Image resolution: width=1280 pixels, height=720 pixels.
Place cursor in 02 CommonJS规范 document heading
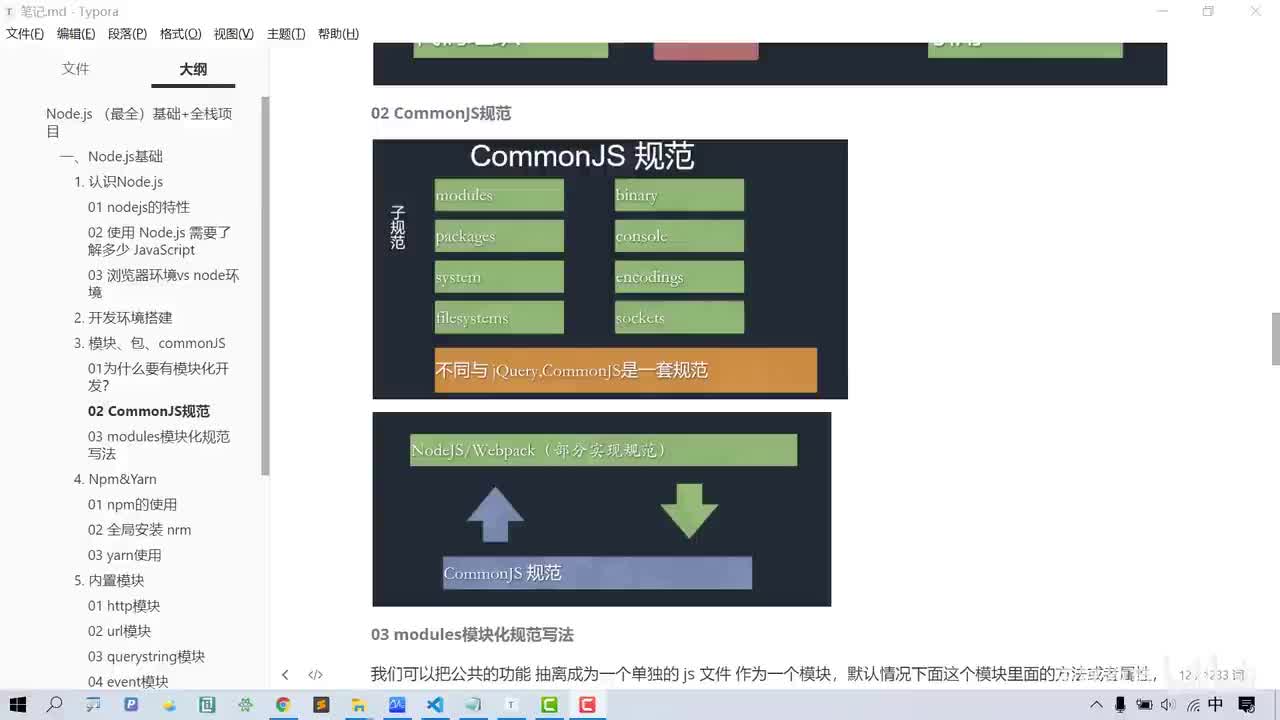(x=441, y=113)
